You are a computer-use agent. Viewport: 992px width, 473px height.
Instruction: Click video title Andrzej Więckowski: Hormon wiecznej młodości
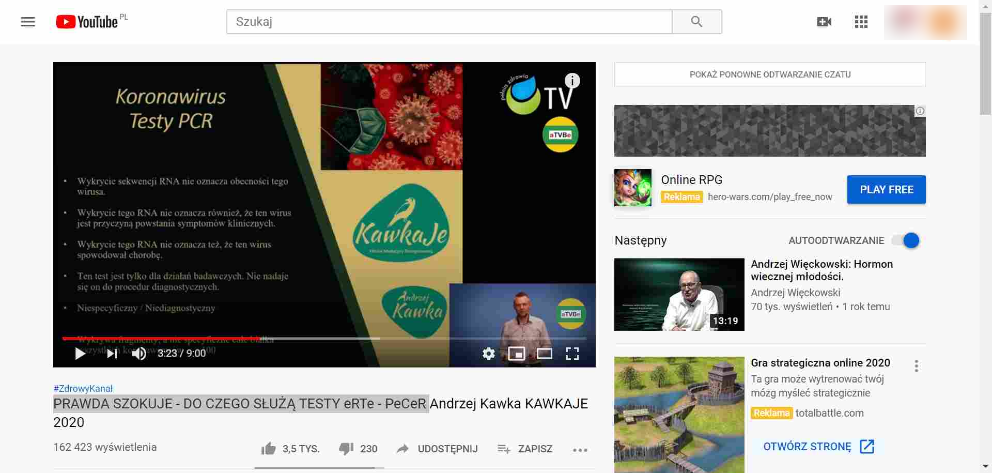pyautogui.click(x=822, y=271)
